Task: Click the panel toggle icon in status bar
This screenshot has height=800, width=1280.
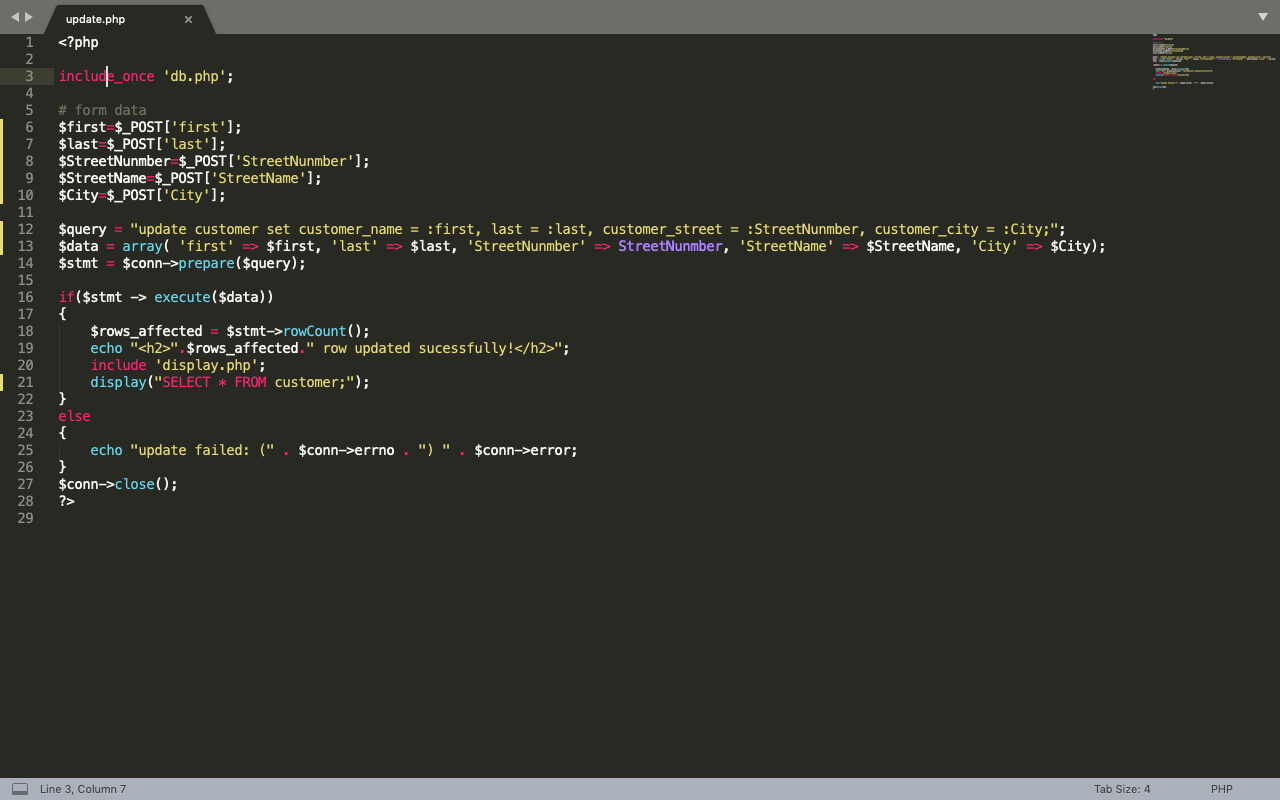Action: click(x=19, y=789)
